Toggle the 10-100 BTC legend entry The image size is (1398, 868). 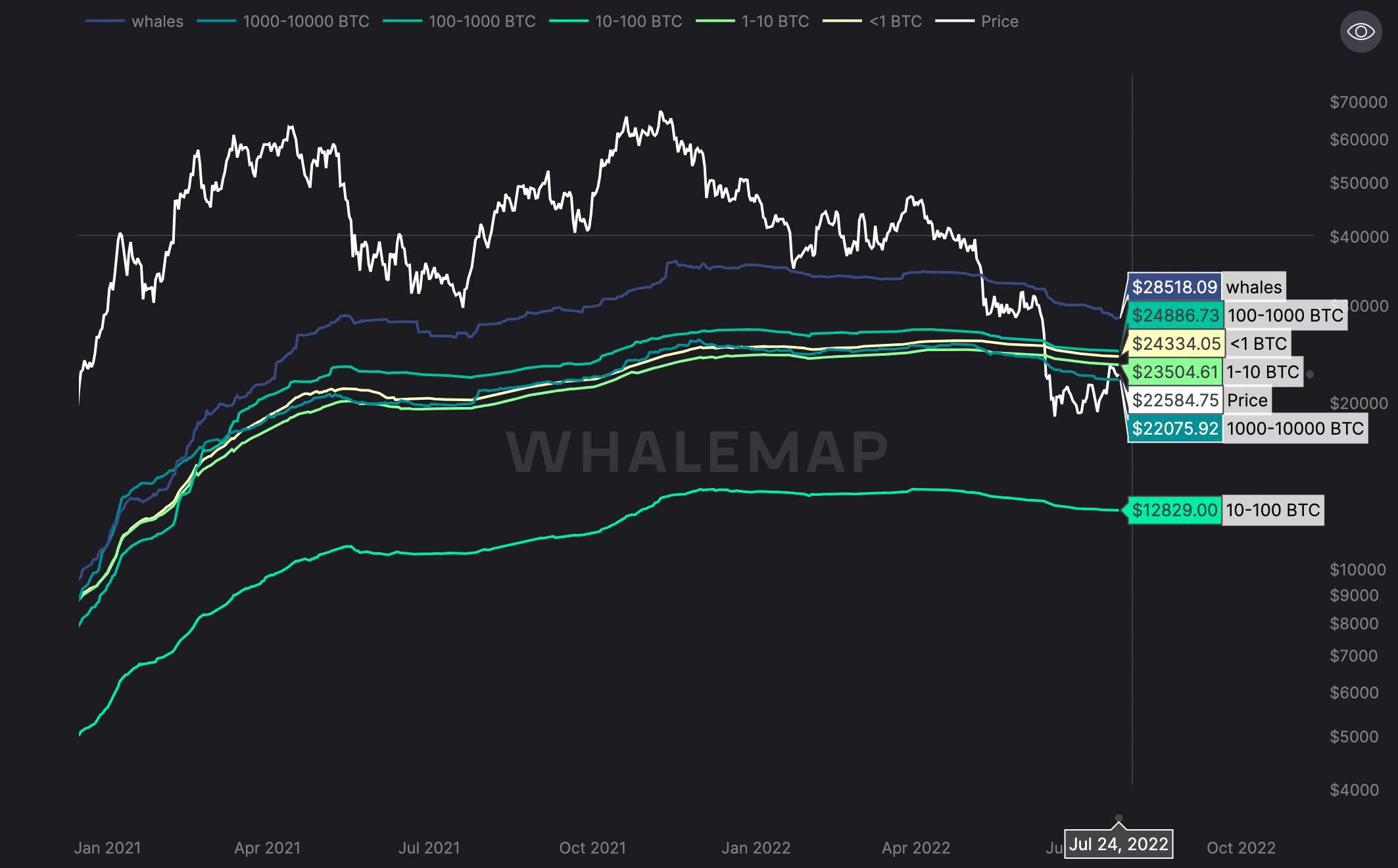point(638,22)
